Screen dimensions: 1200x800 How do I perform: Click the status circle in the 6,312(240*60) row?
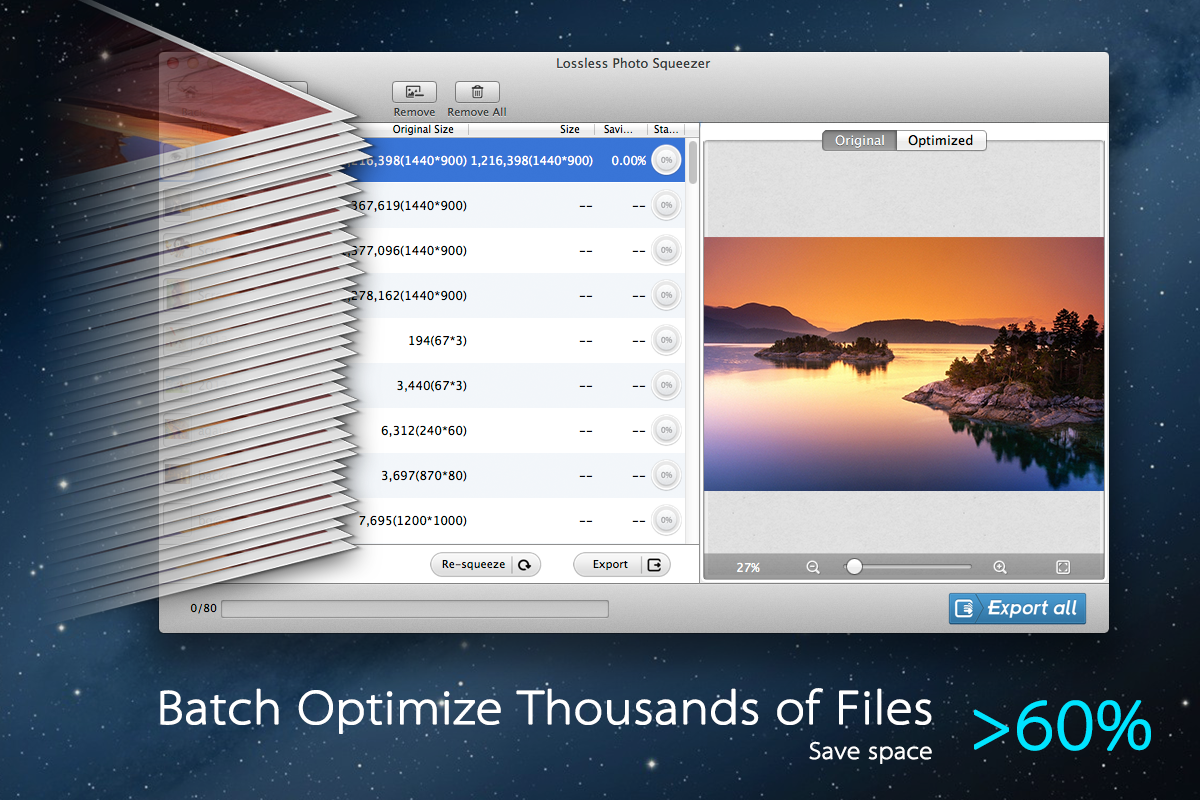tap(666, 430)
